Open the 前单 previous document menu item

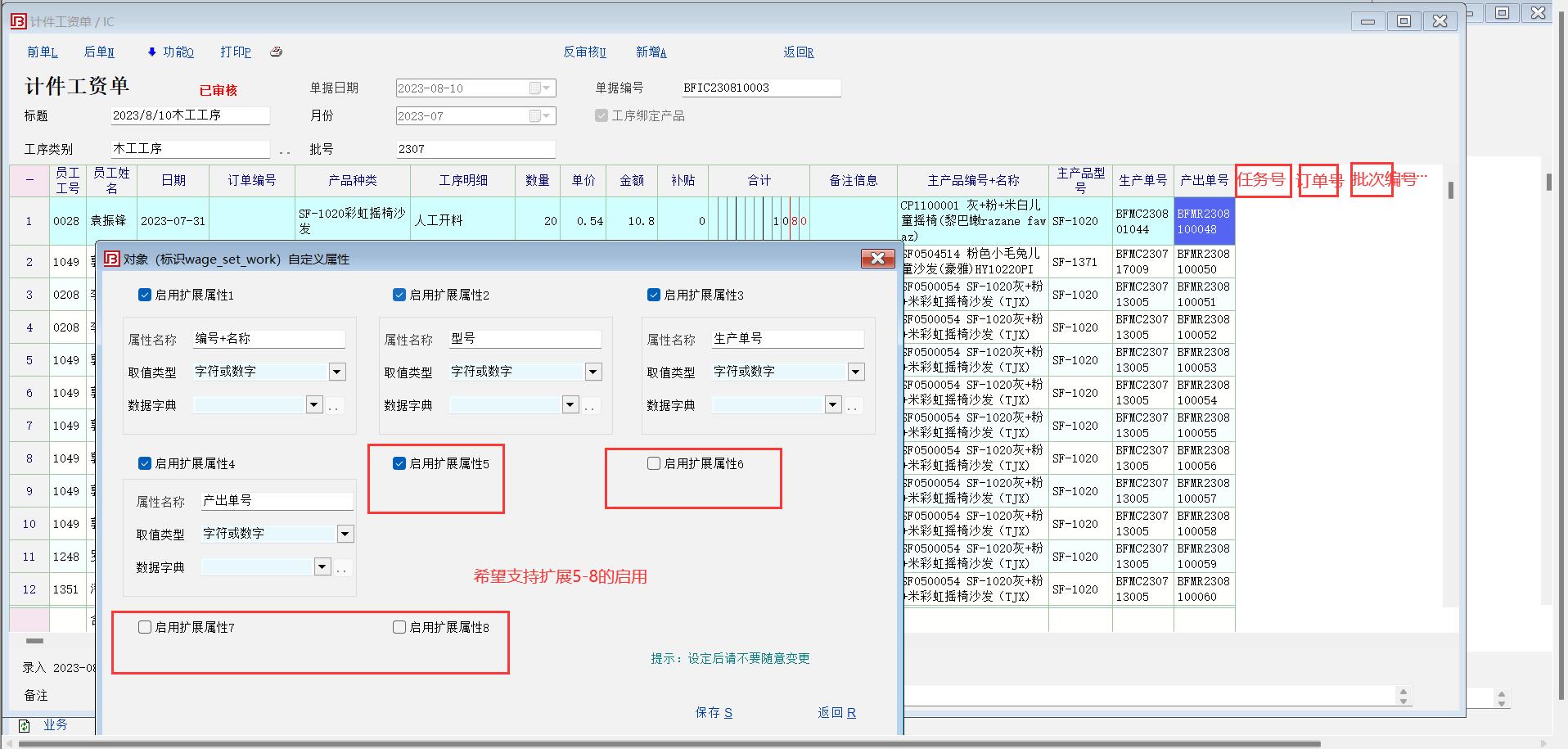point(43,52)
